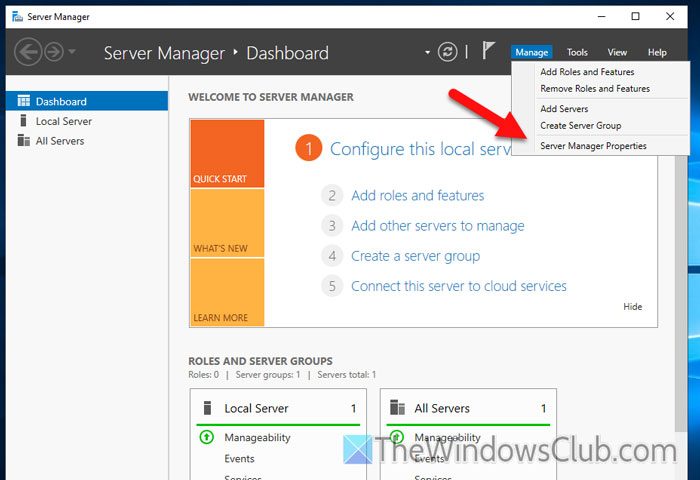Image resolution: width=700 pixels, height=480 pixels.
Task: Open Server Manager Properties
Action: click(x=600, y=146)
